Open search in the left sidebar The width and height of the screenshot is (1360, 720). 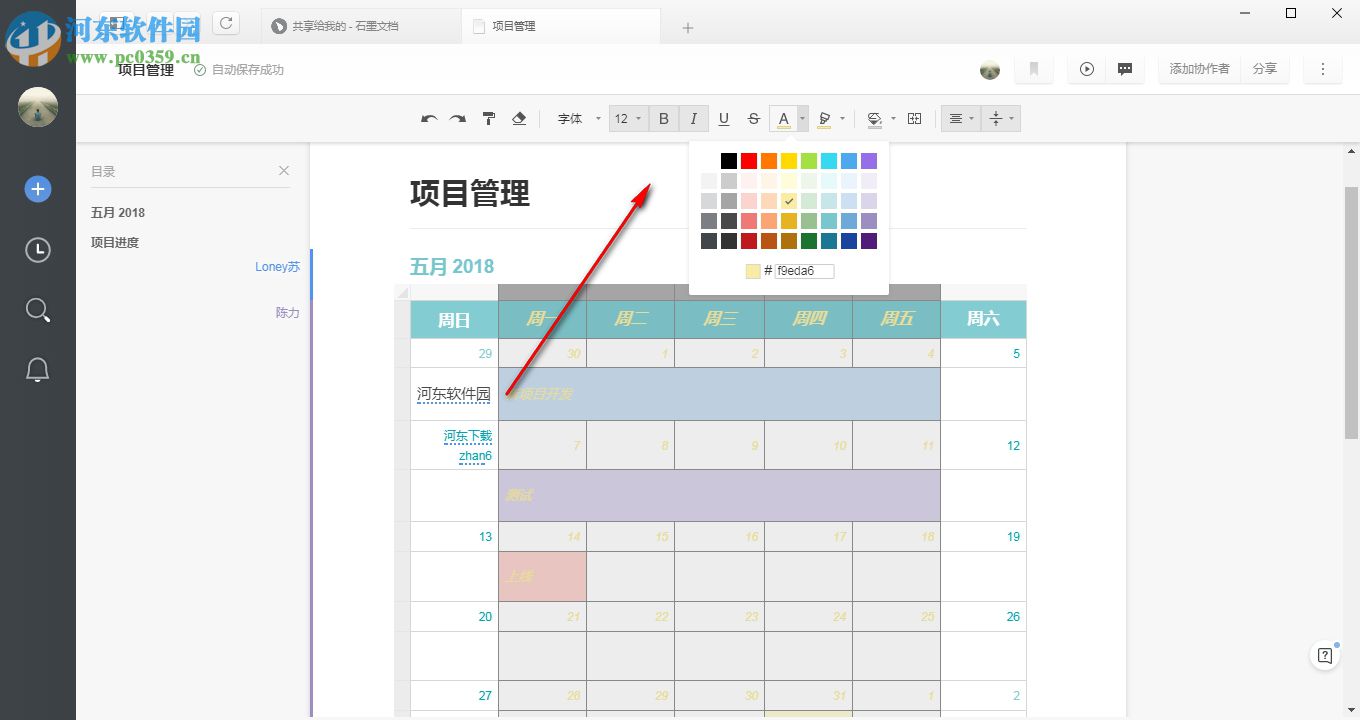click(38, 310)
